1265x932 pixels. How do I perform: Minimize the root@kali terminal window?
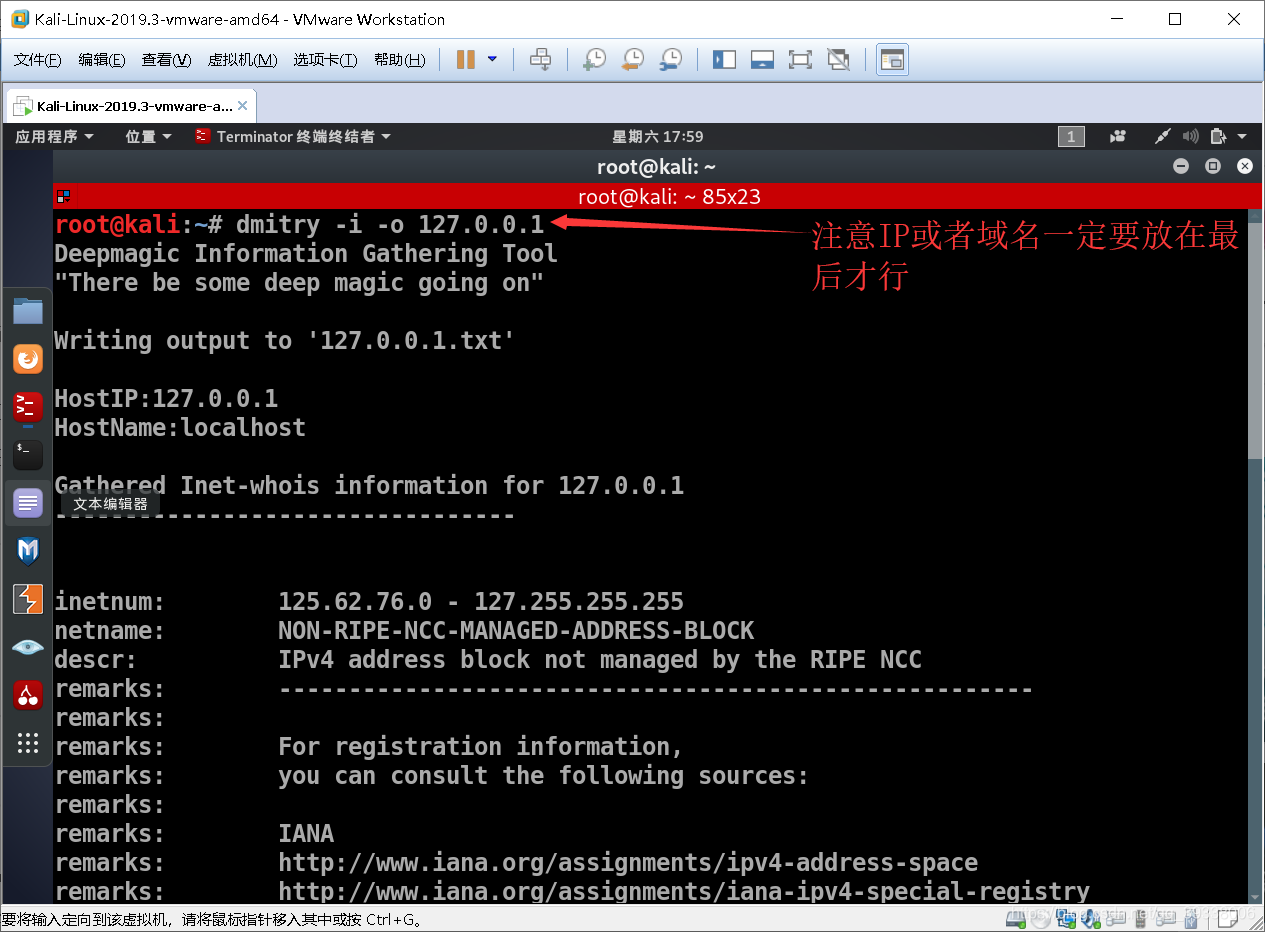click(1181, 167)
